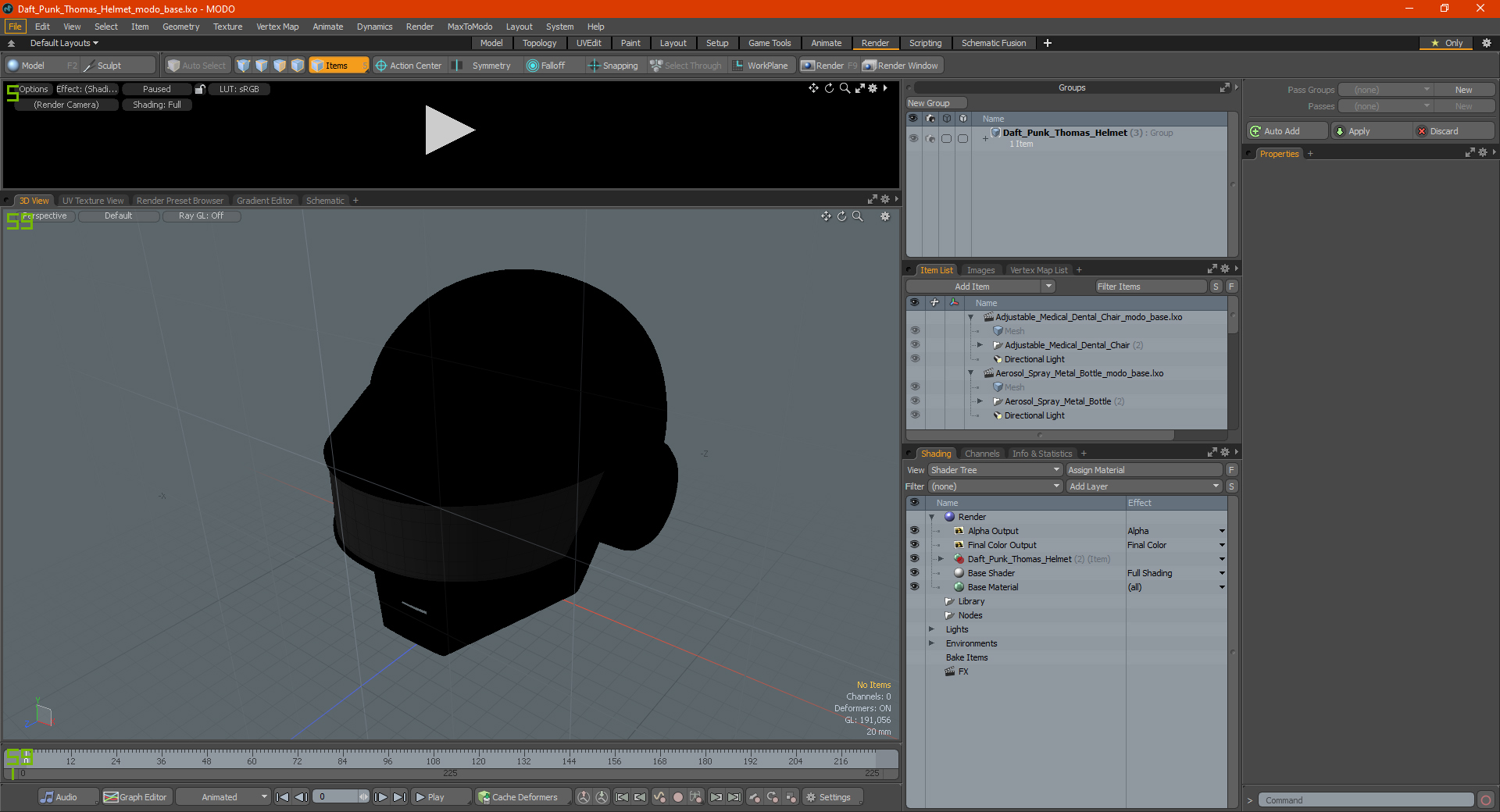This screenshot has width=1500, height=812.
Task: Open Pass Groups (none) dropdown
Action: point(1385,90)
